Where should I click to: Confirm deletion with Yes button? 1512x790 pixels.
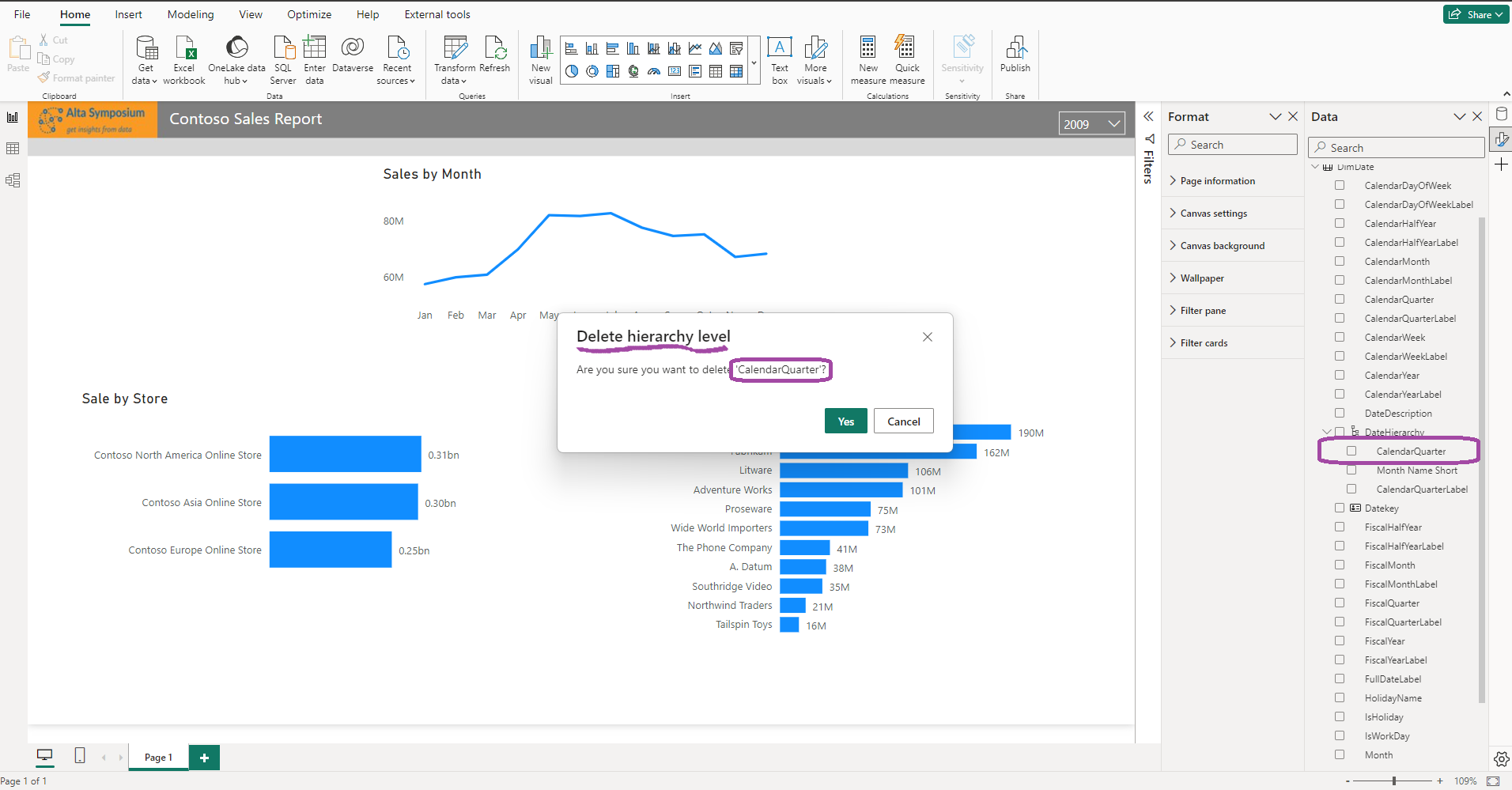click(845, 421)
